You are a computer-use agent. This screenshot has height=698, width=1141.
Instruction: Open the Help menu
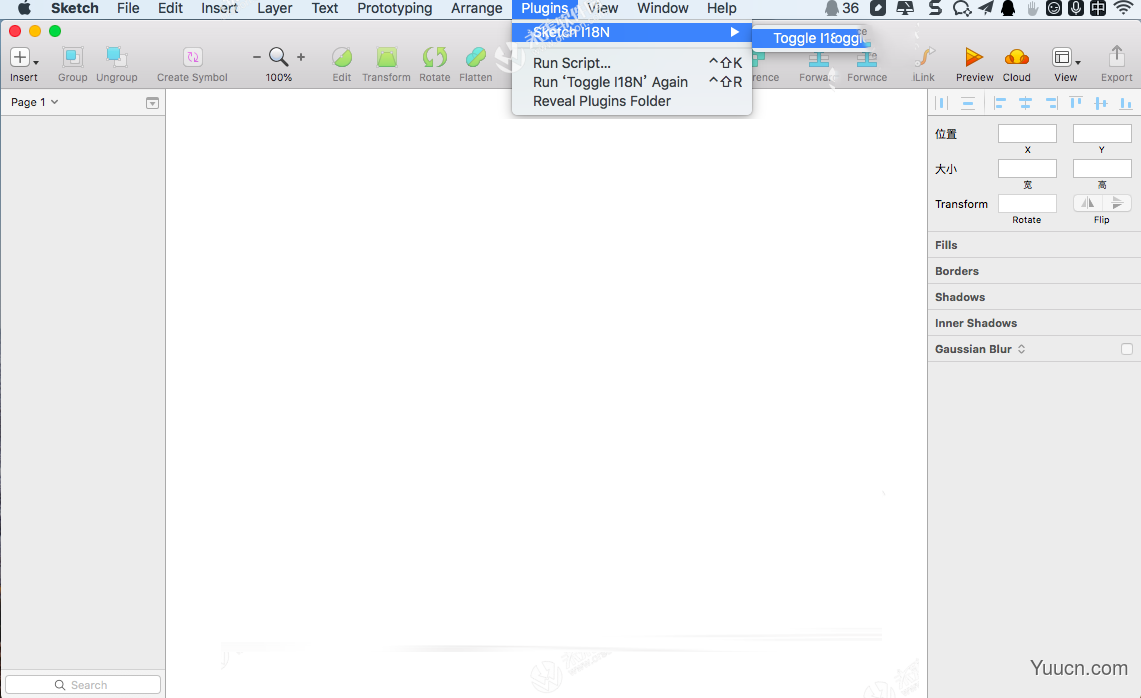tap(722, 9)
